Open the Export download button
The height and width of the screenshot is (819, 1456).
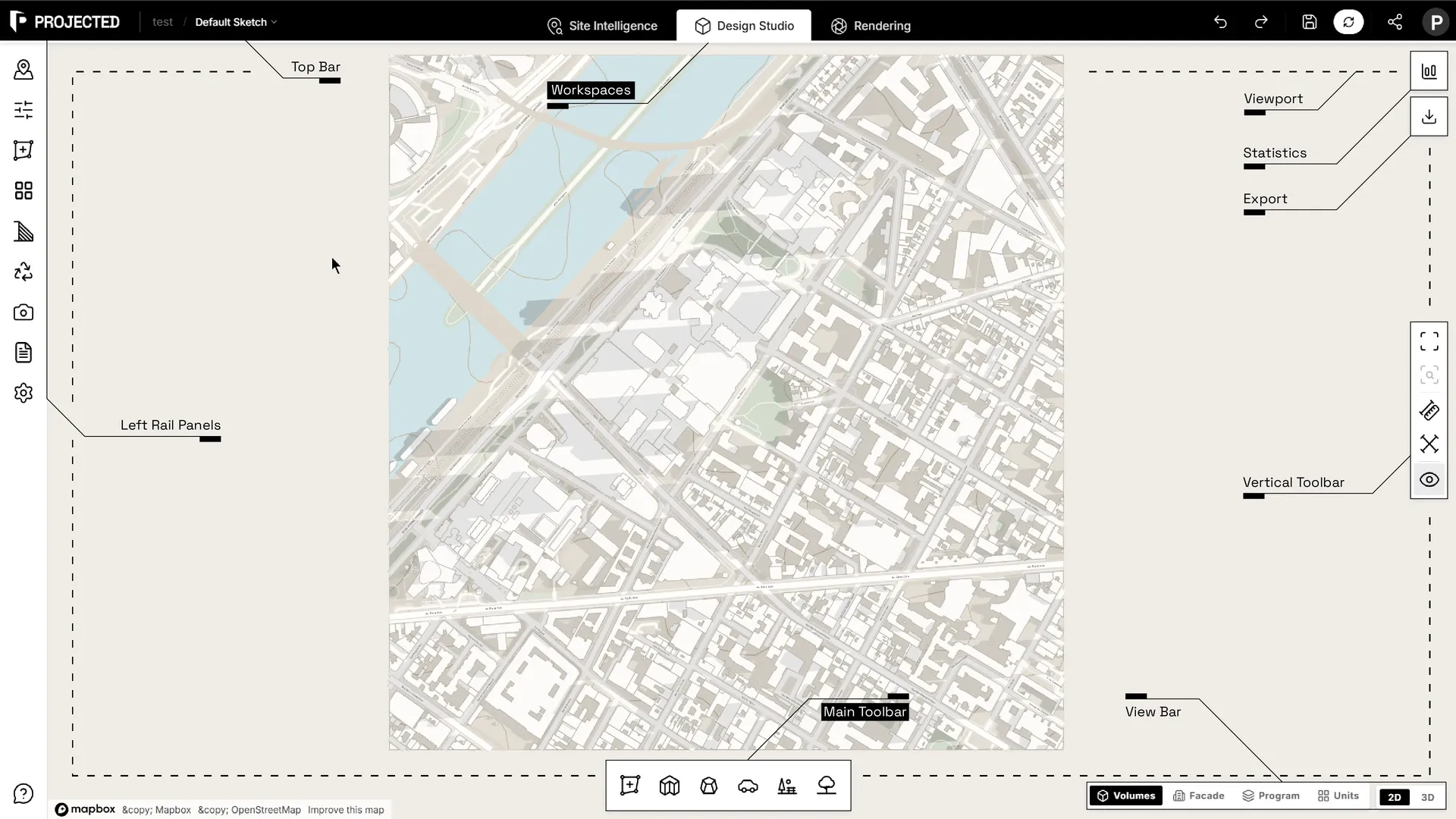point(1429,117)
